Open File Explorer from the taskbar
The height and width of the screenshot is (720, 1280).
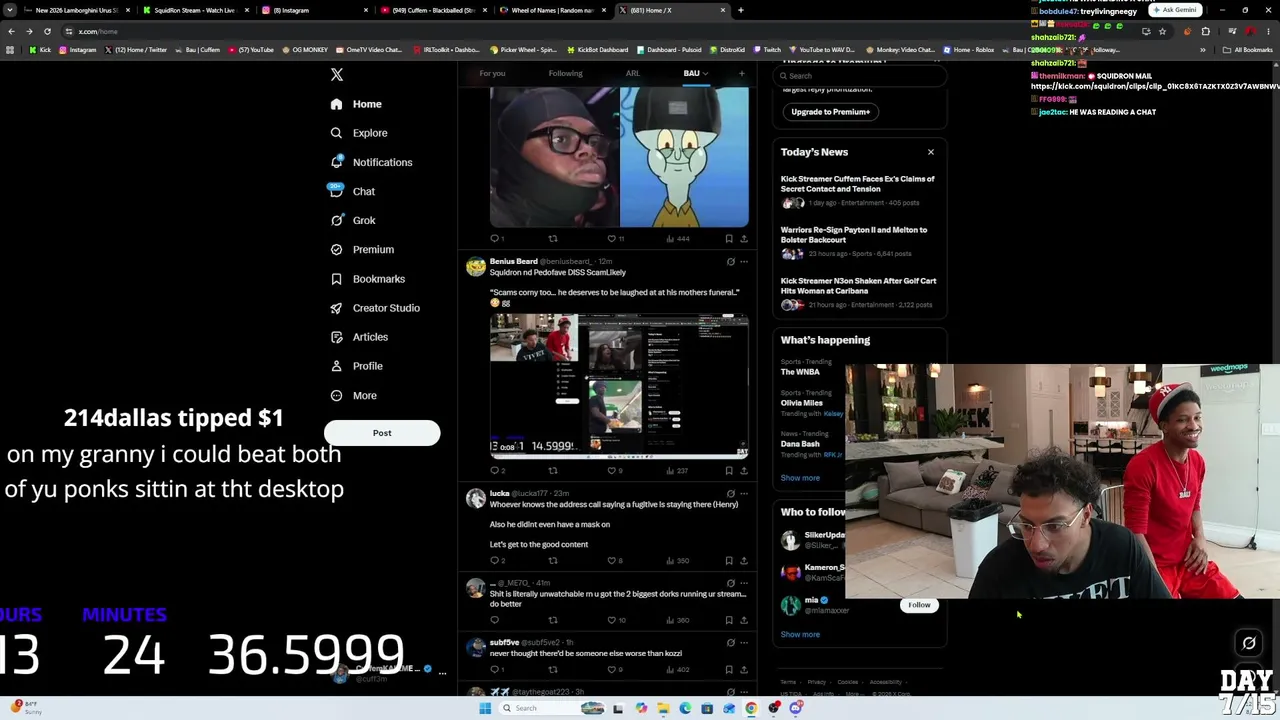pos(663,708)
